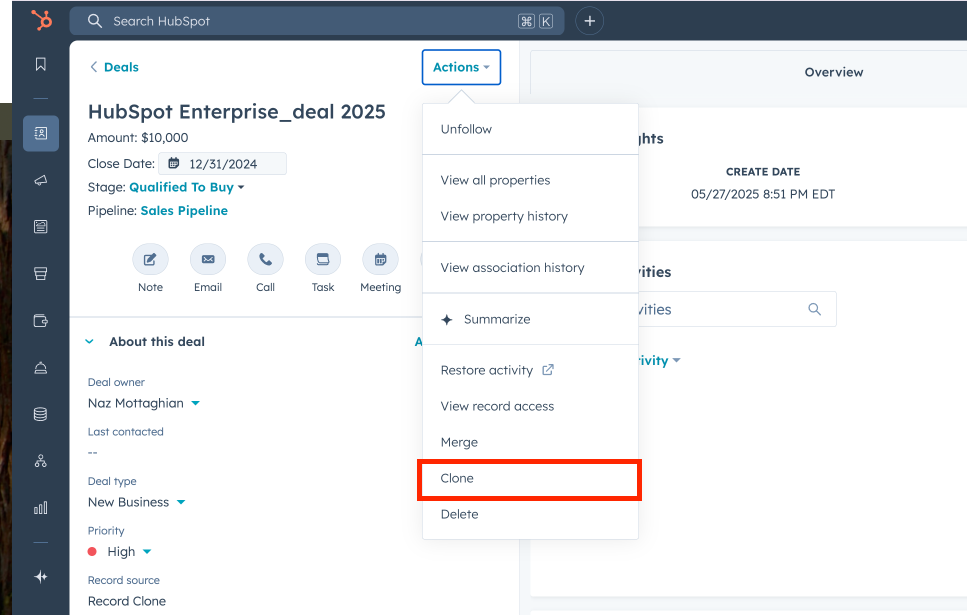Open the Breeze AI sparkle sidebar icon
The width and height of the screenshot is (967, 615).
(41, 577)
